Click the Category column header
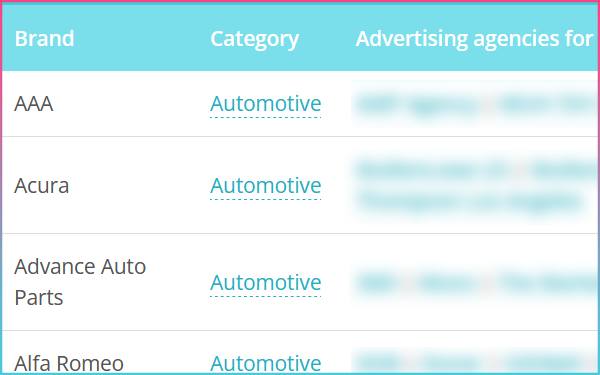Image resolution: width=600 pixels, height=375 pixels. [254, 39]
